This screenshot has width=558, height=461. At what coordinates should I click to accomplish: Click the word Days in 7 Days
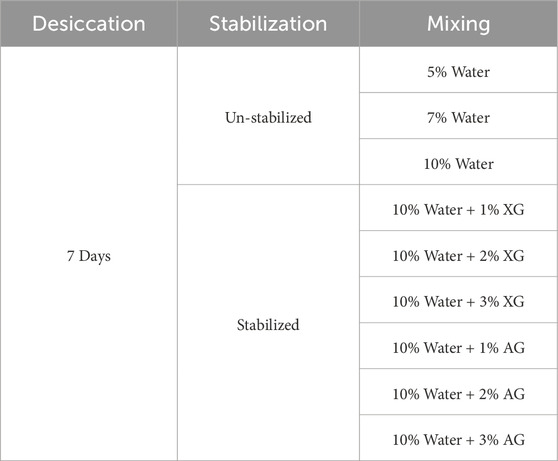point(95,256)
